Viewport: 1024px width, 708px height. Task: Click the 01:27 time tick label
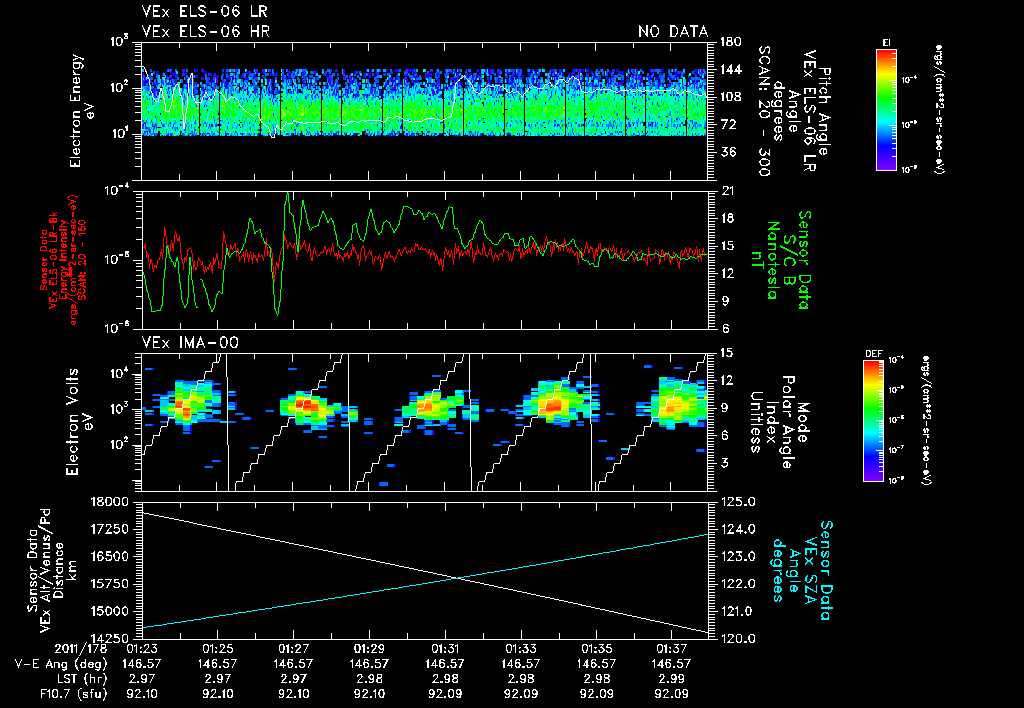pos(293,651)
